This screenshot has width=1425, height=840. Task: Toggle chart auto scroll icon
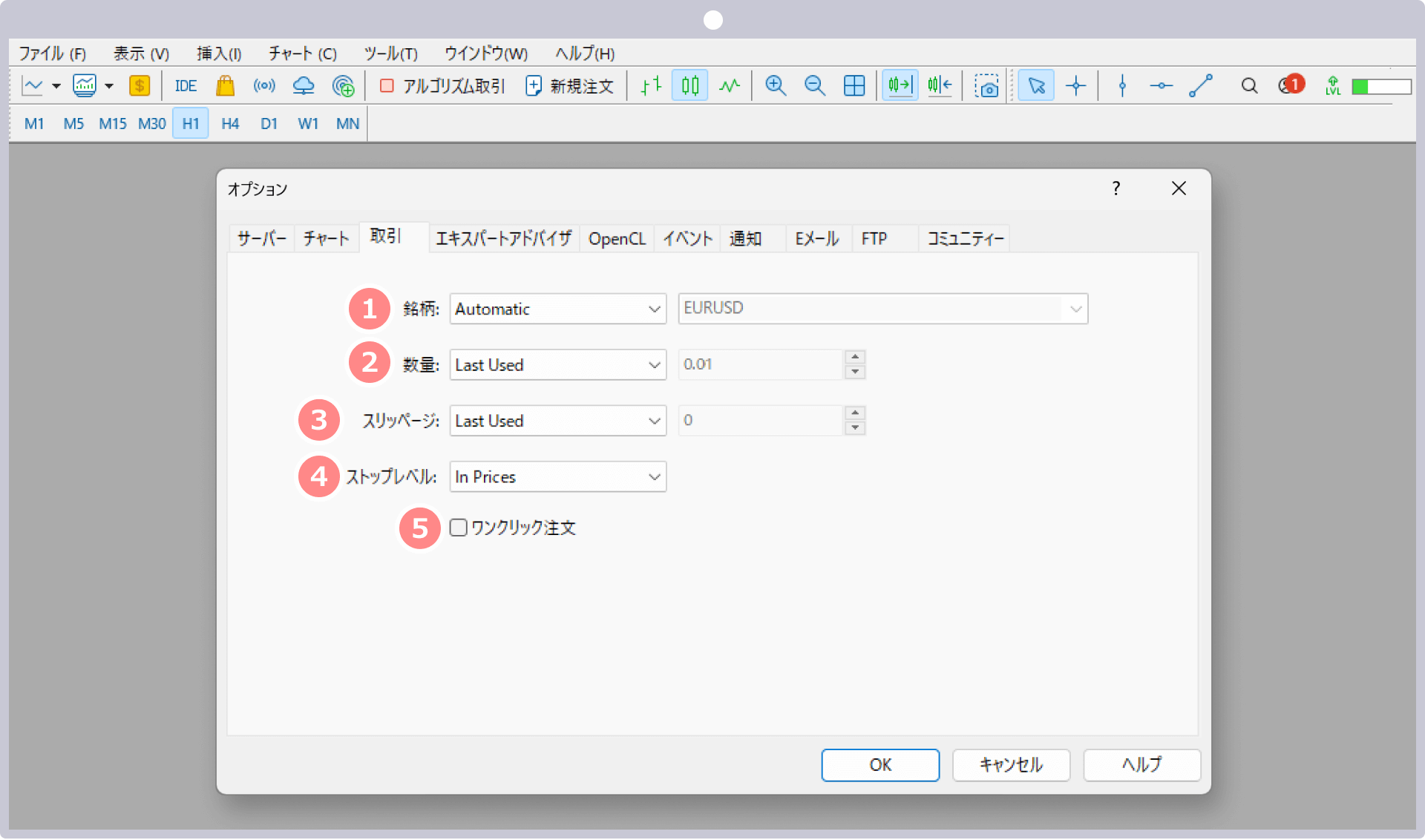point(900,86)
